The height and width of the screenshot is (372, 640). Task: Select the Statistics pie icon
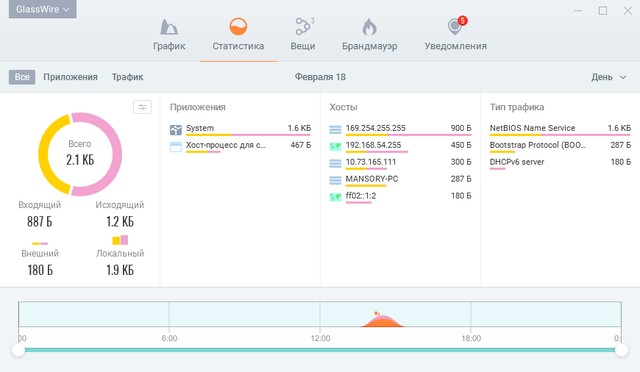(x=238, y=27)
